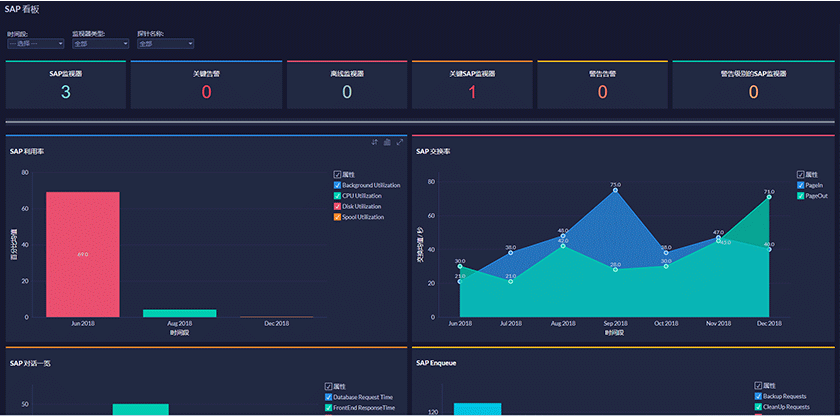Viewport: 840px width, 417px height.
Task: Uncheck Background Utilization in the legend
Action: coord(337,185)
